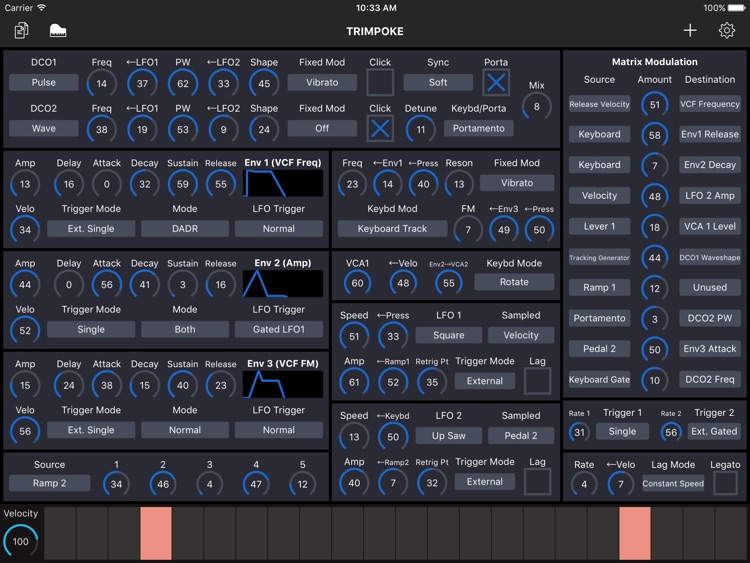Screen dimensions: 750x563
Task: Select tracking point 4 knob showing 47
Action: pyautogui.click(x=256, y=484)
